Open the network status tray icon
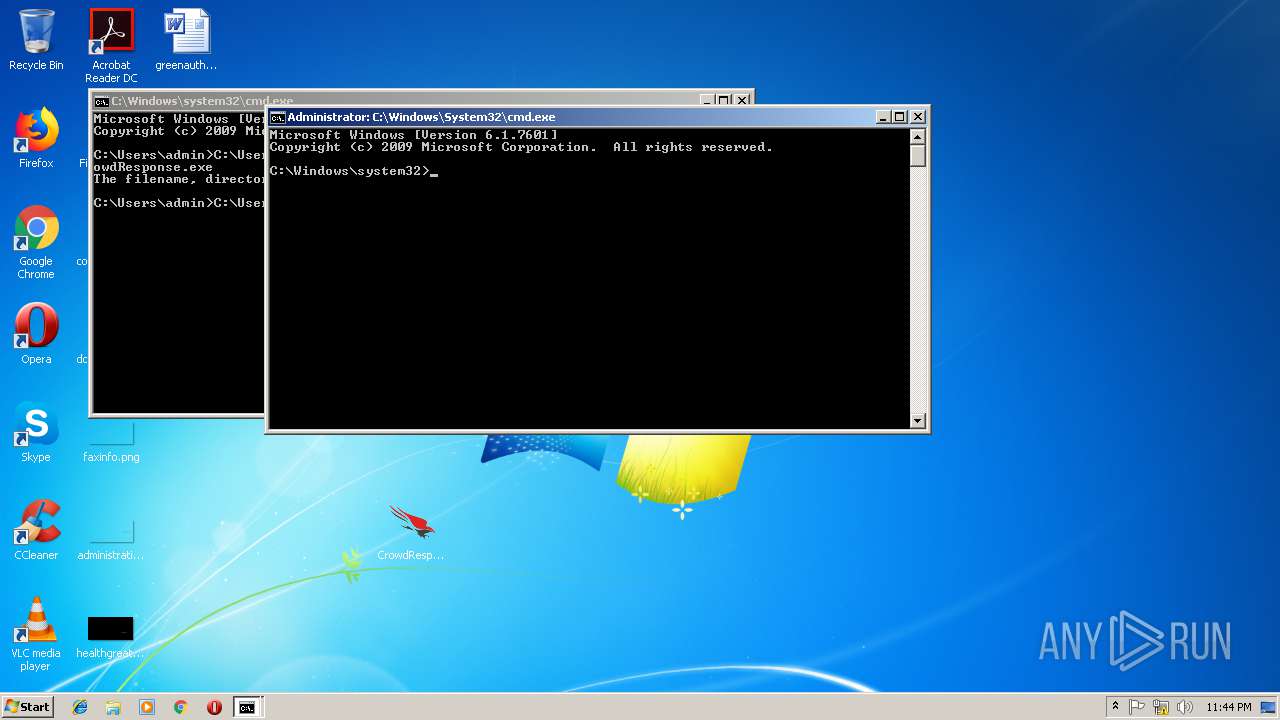This screenshot has height=720, width=1280. point(1161,707)
